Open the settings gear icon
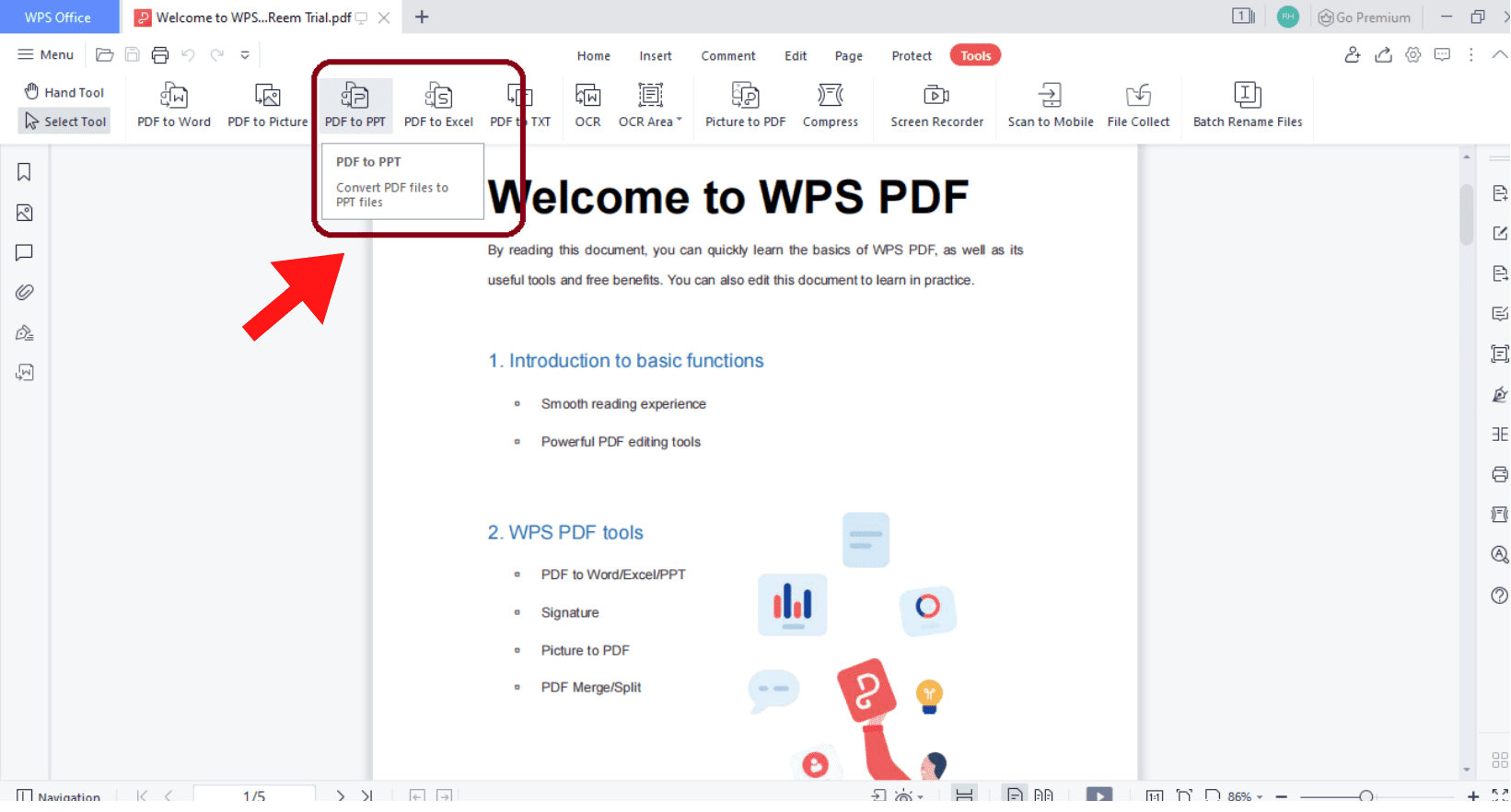This screenshot has width=1511, height=812. click(x=1412, y=55)
